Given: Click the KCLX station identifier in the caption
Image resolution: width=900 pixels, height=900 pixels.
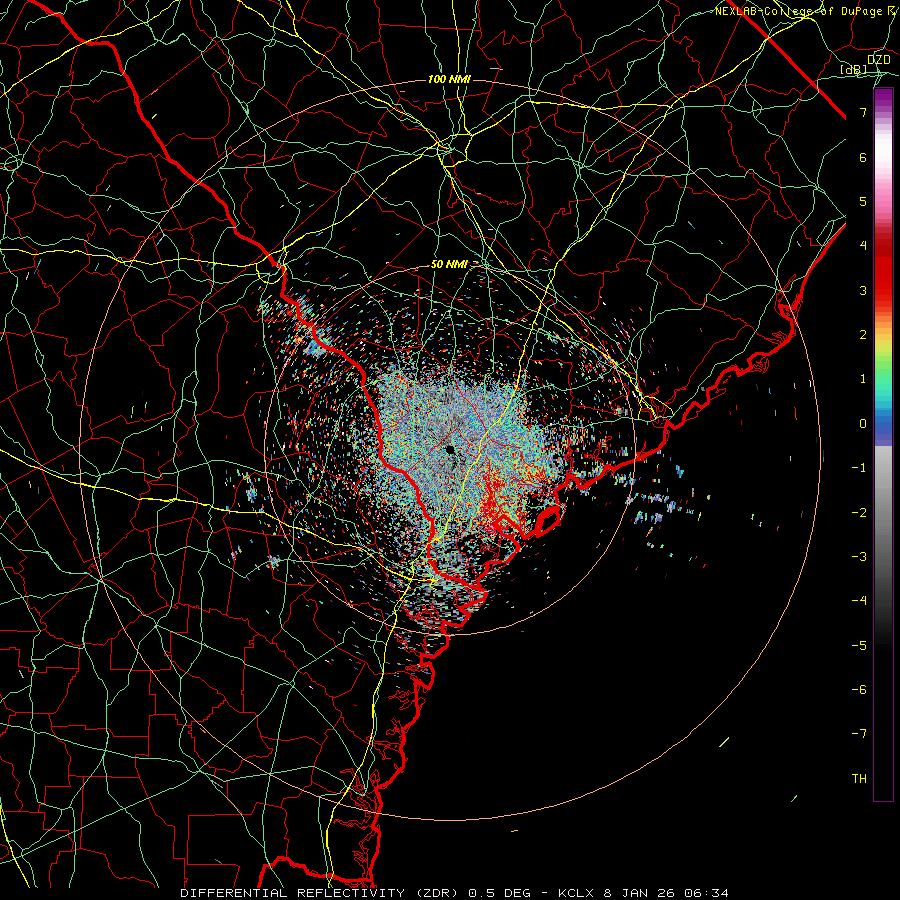Looking at the screenshot, I should (x=575, y=893).
